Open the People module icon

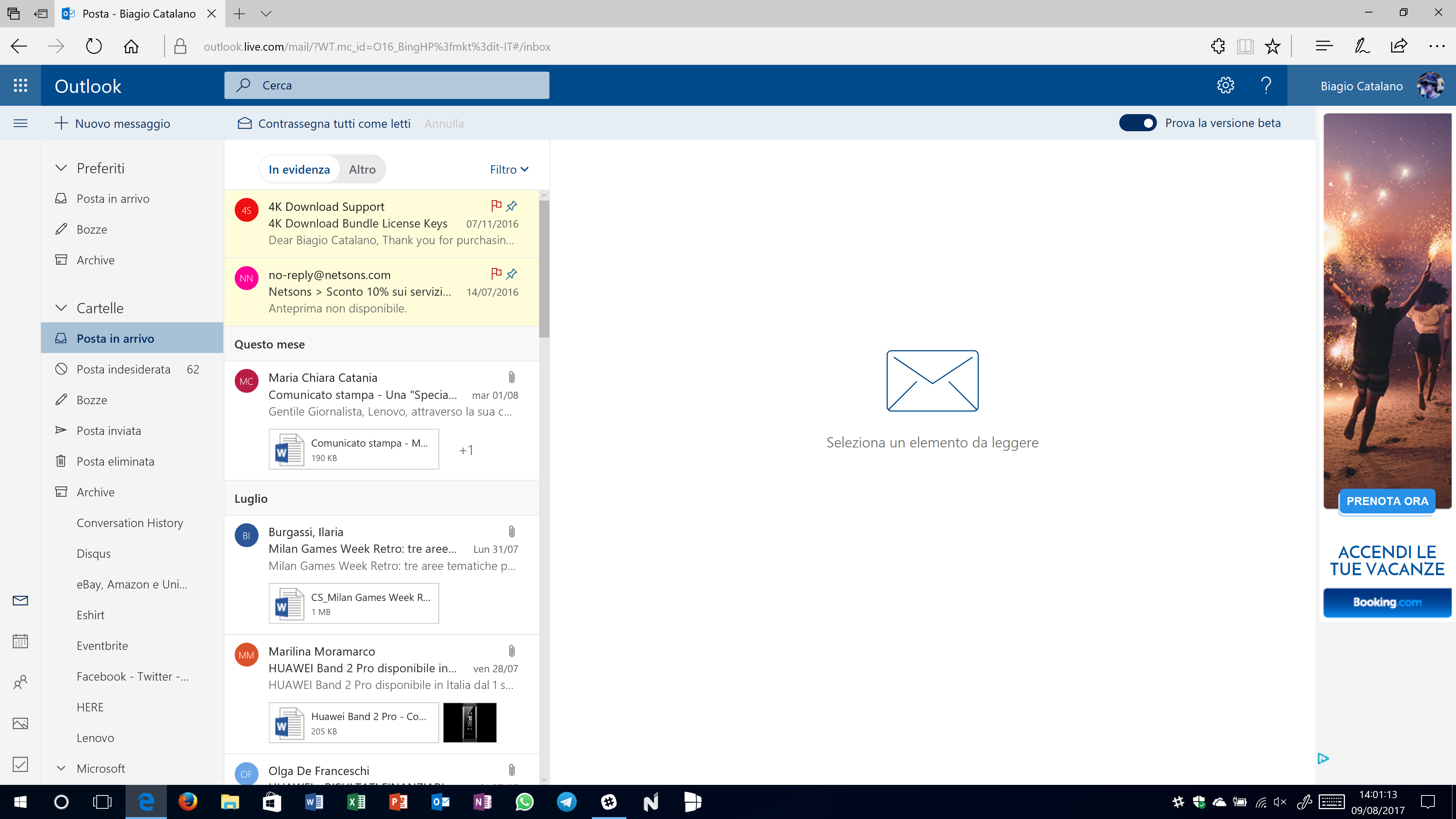20,682
